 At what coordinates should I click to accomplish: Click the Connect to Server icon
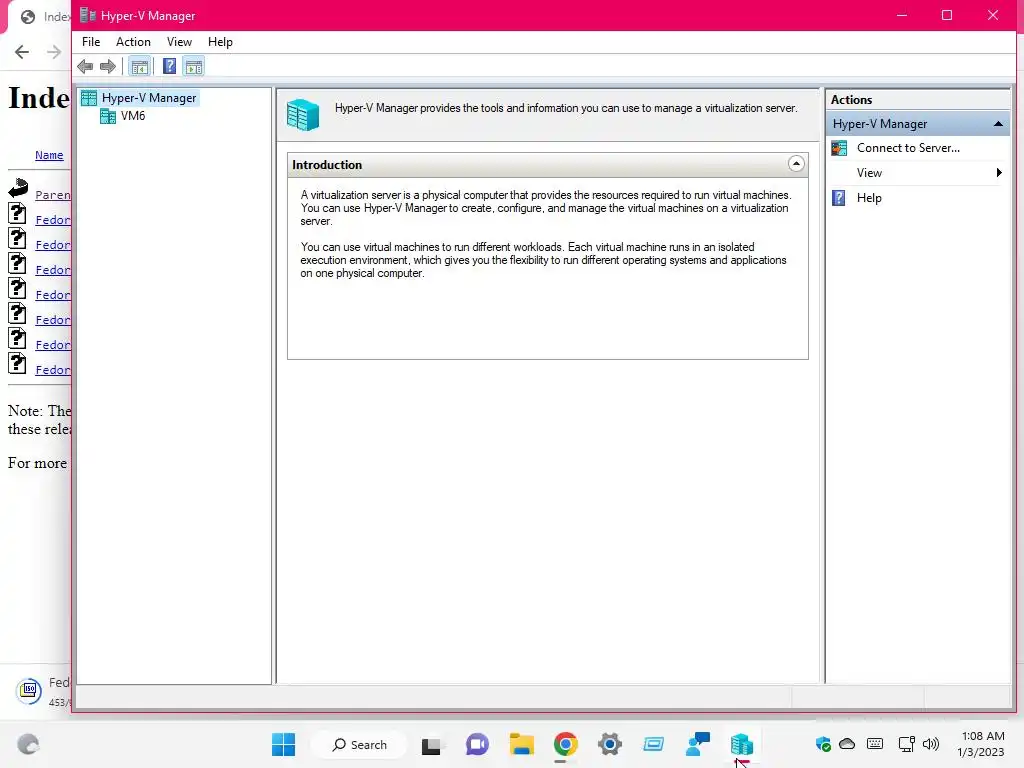[839, 148]
